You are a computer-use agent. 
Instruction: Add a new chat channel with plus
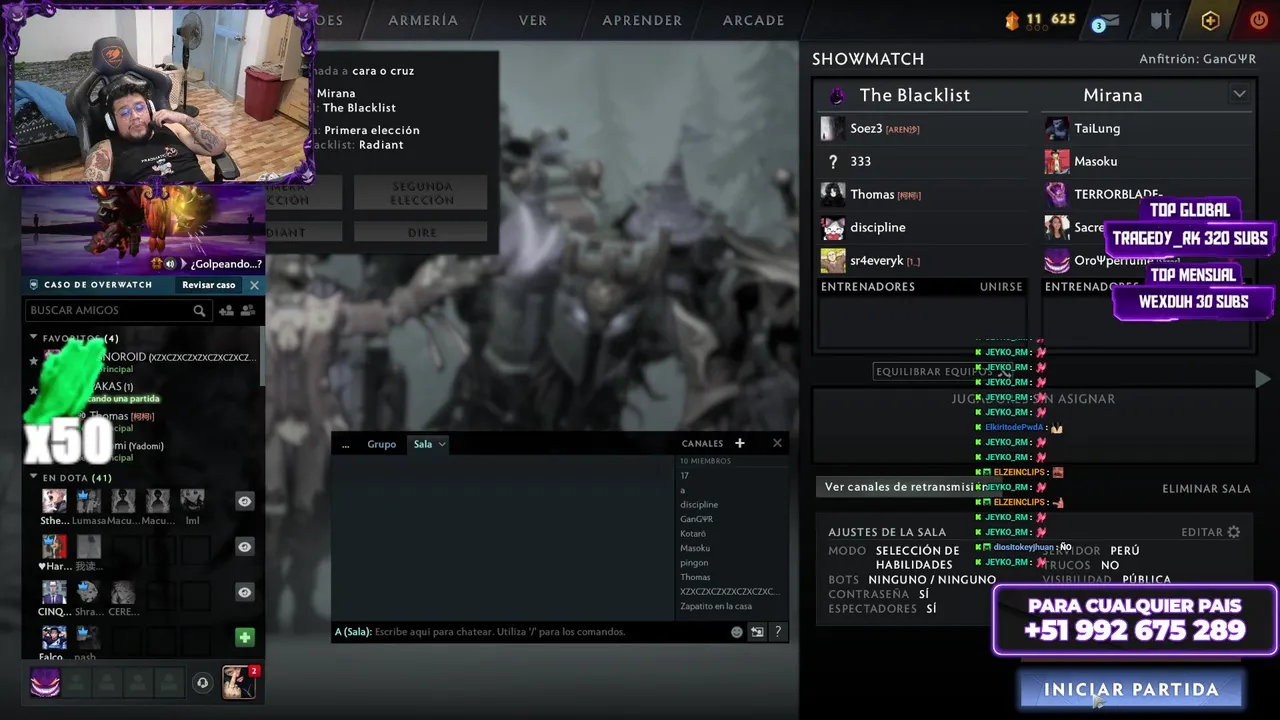740,443
